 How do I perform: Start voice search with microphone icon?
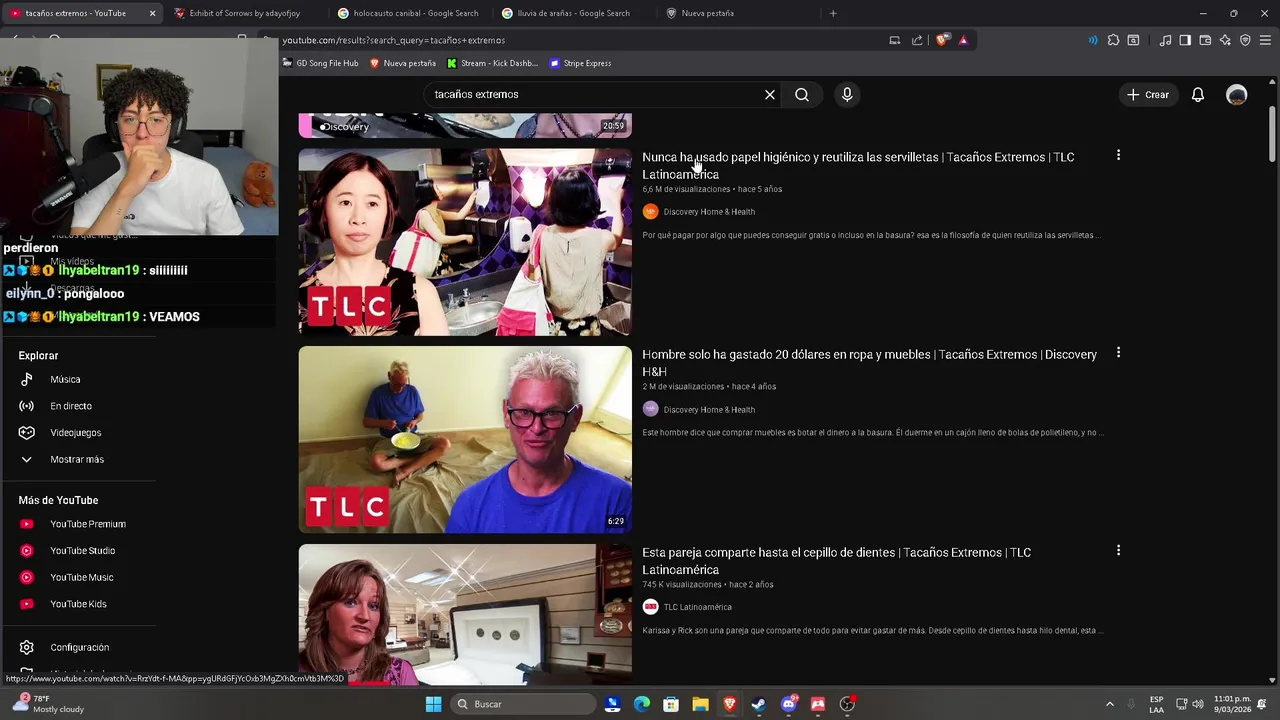[x=847, y=94]
